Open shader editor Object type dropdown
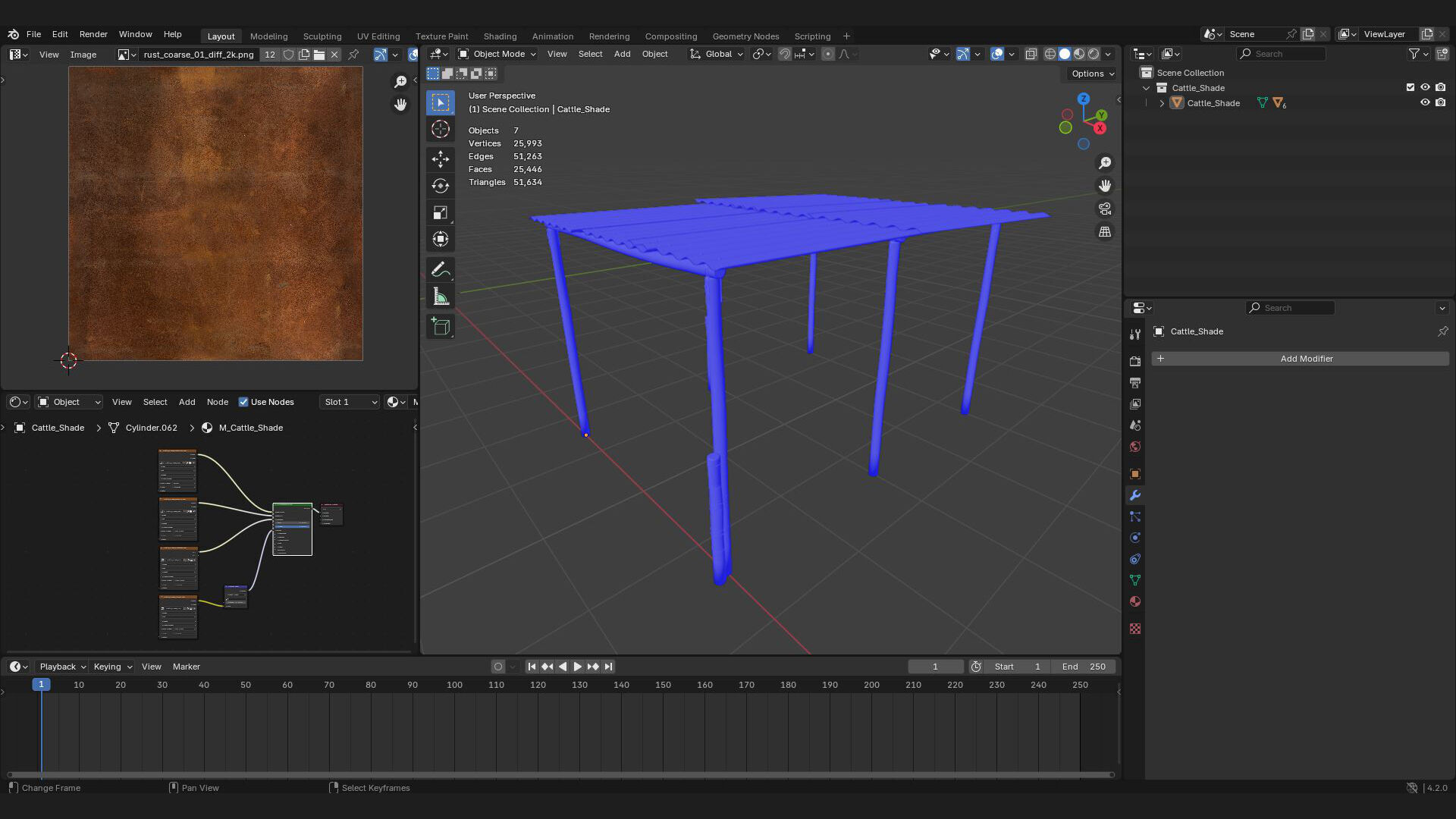The height and width of the screenshot is (819, 1456). 69,402
